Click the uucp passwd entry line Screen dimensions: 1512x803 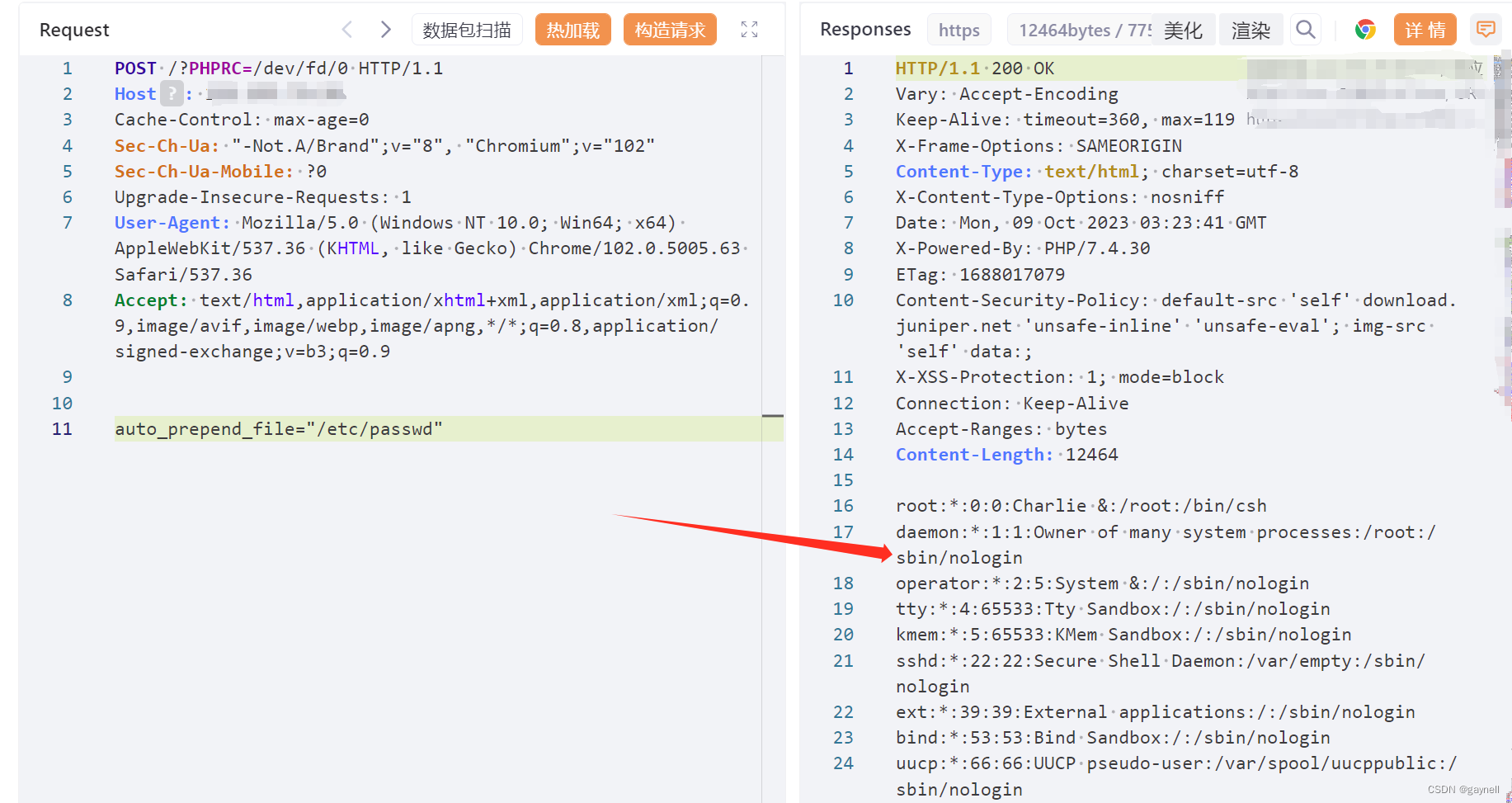1177,777
